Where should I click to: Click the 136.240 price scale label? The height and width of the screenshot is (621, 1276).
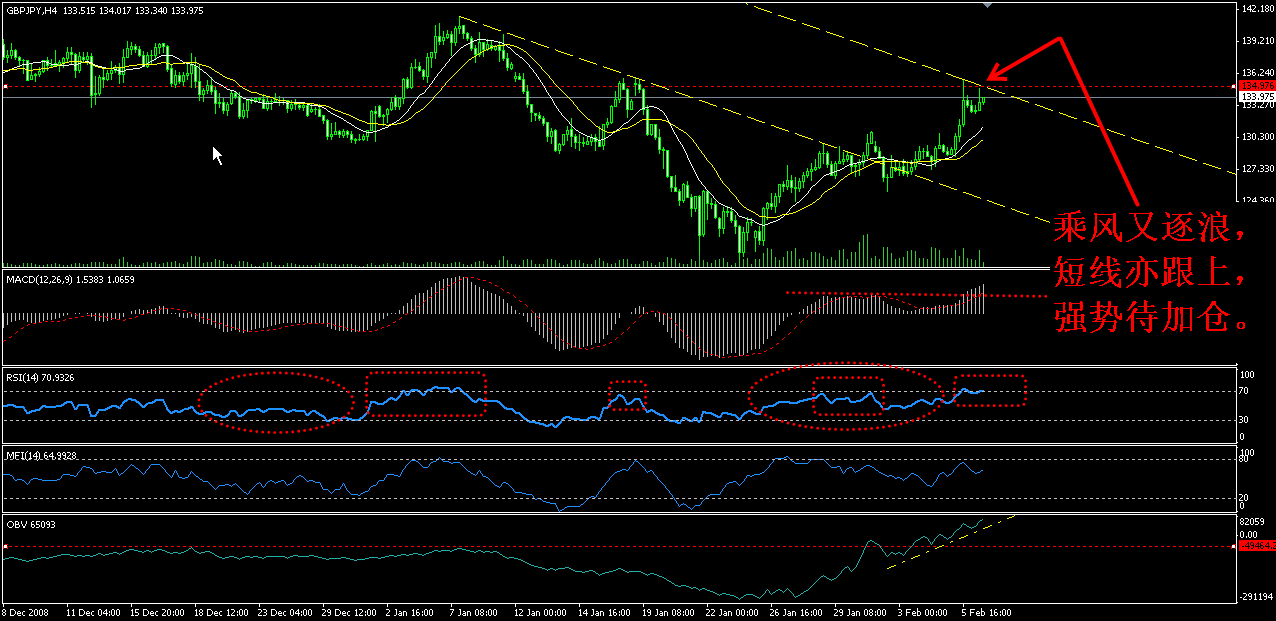(1255, 73)
